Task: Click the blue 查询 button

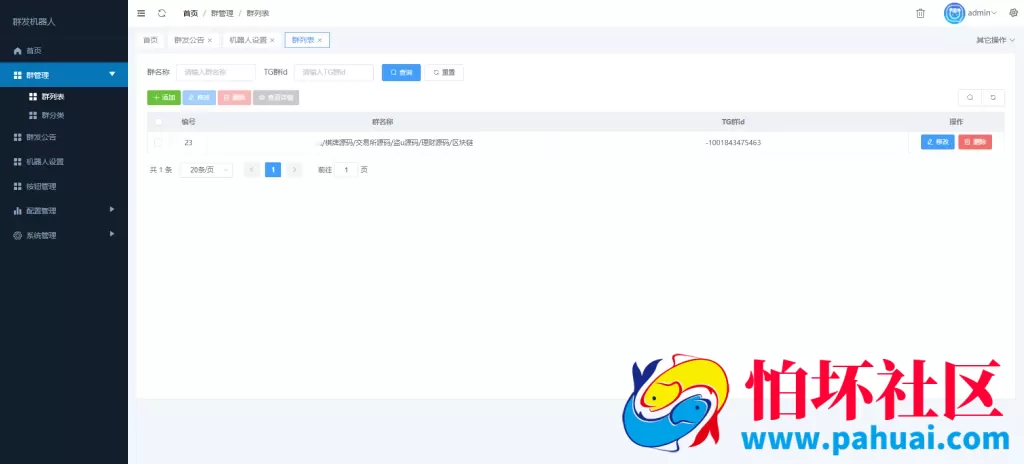Action: 401,72
